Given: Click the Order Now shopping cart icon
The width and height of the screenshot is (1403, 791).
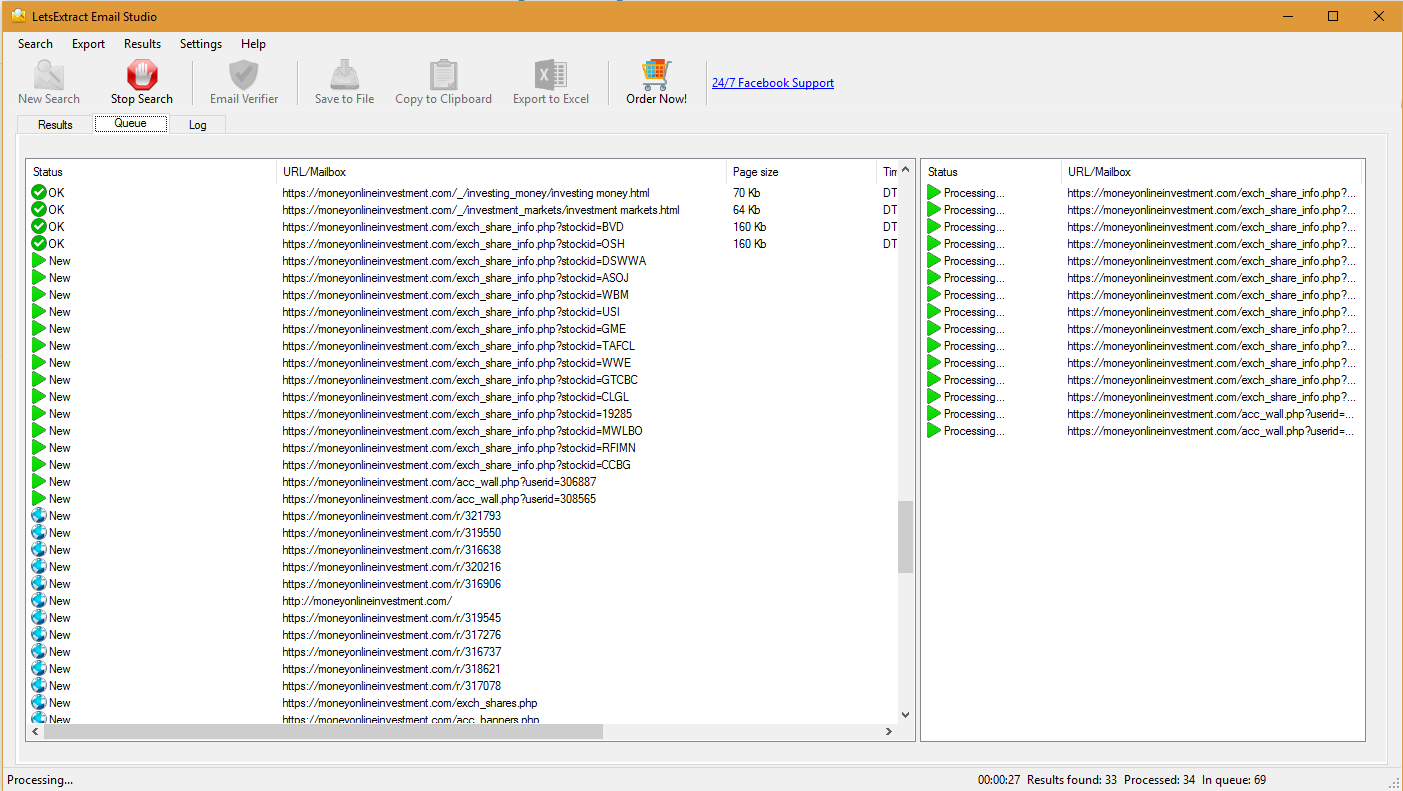Looking at the screenshot, I should tap(656, 75).
